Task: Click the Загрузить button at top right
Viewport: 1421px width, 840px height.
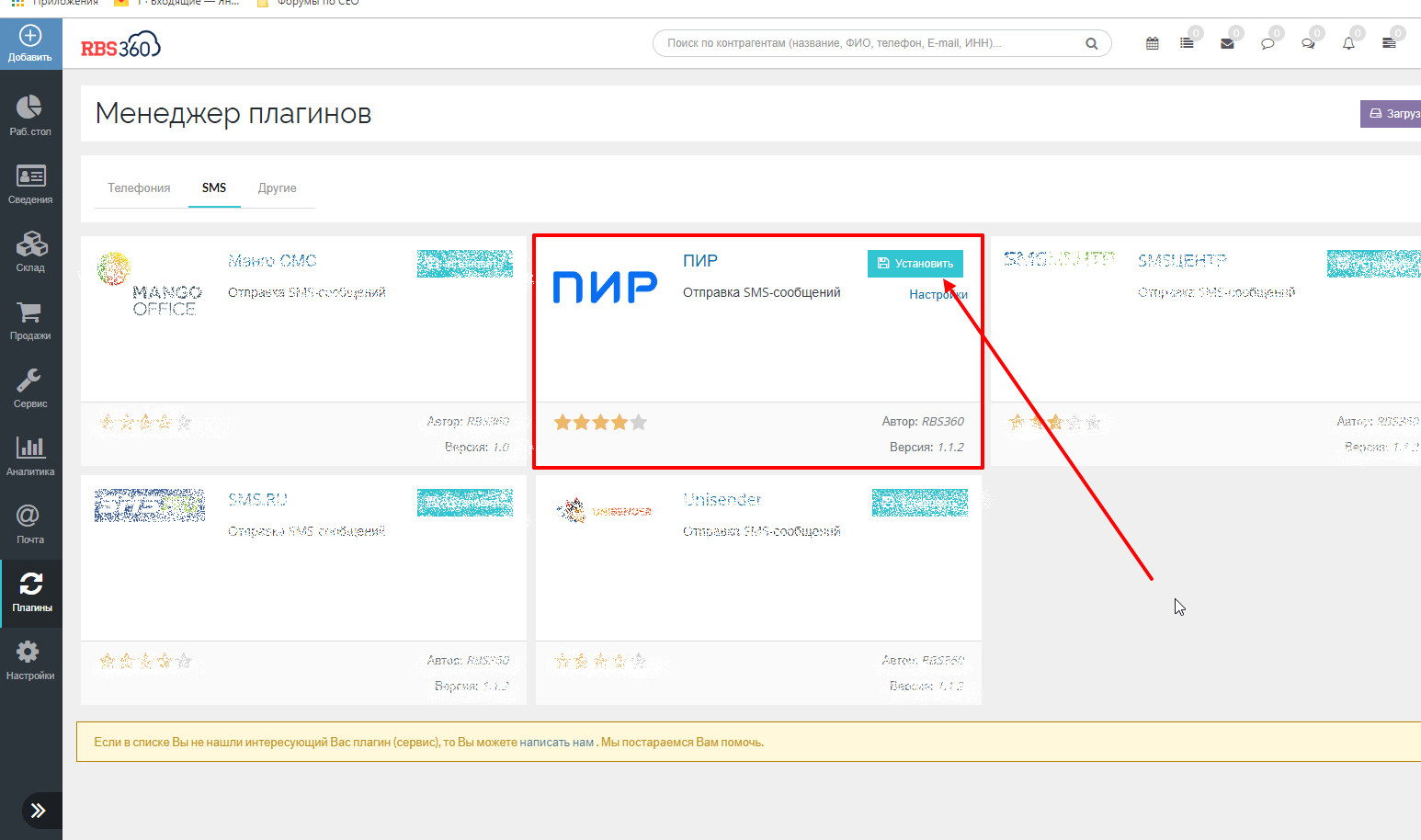Action: point(1391,114)
